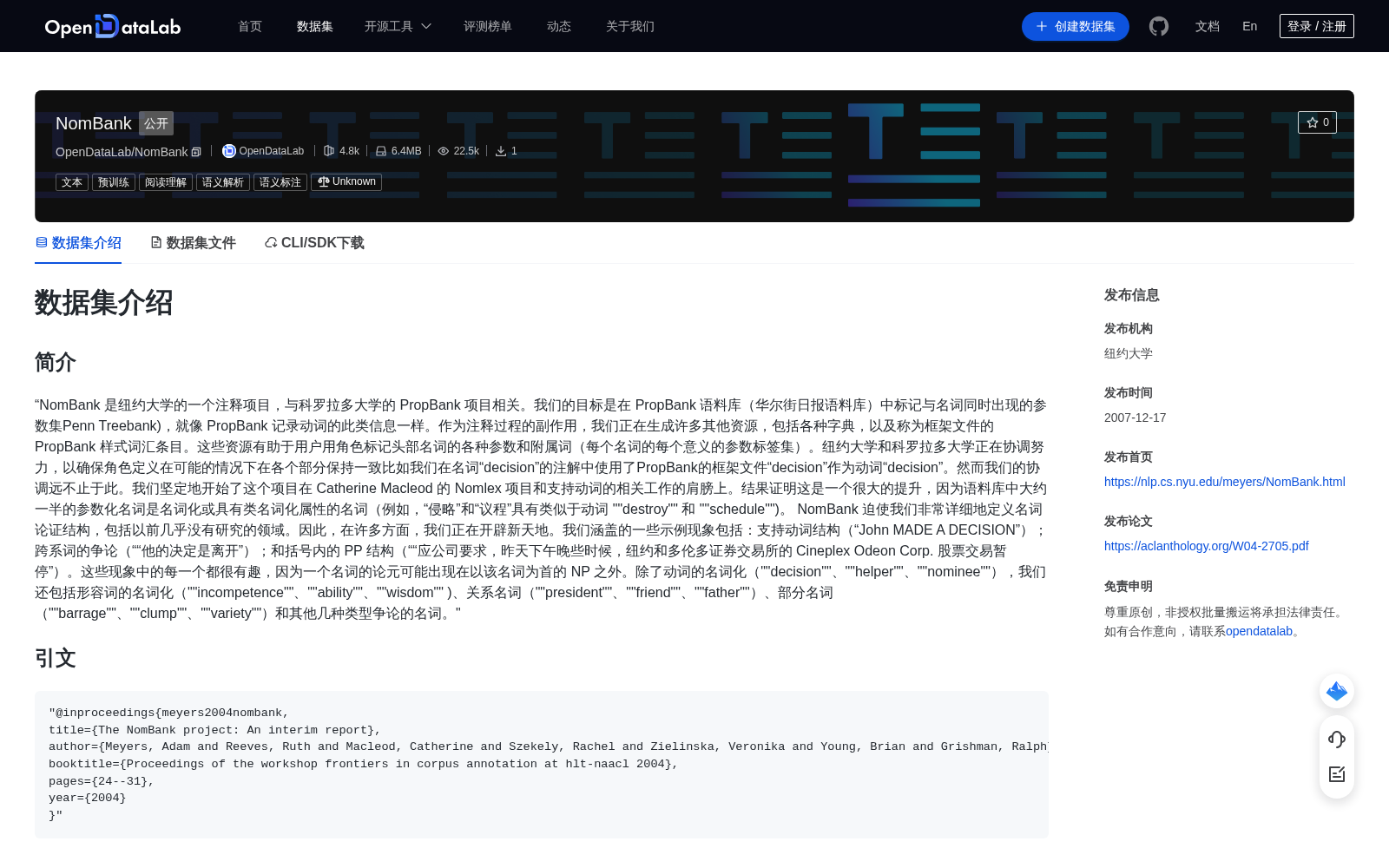Open the NomBank.html homepage link
This screenshot has width=1389, height=868.
coord(1225,482)
